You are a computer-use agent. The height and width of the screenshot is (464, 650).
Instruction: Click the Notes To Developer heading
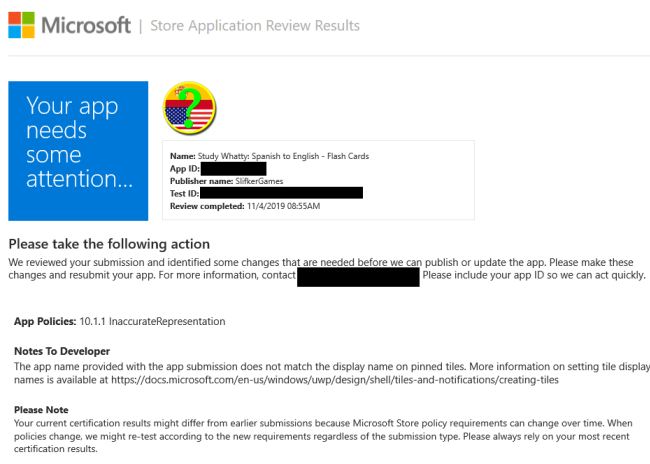pyautogui.click(x=62, y=351)
